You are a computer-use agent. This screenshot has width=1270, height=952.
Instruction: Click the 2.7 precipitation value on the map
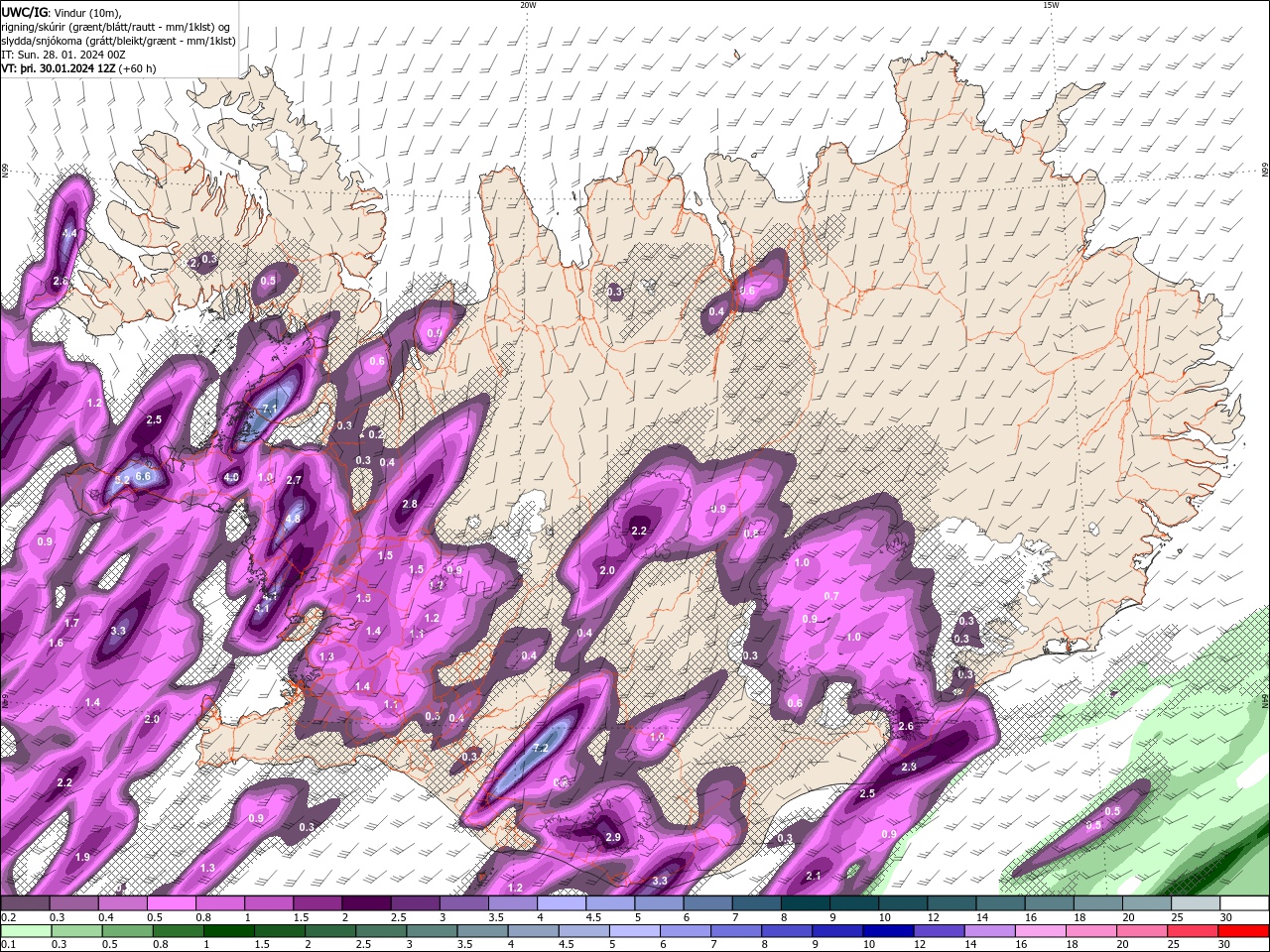pyautogui.click(x=293, y=480)
